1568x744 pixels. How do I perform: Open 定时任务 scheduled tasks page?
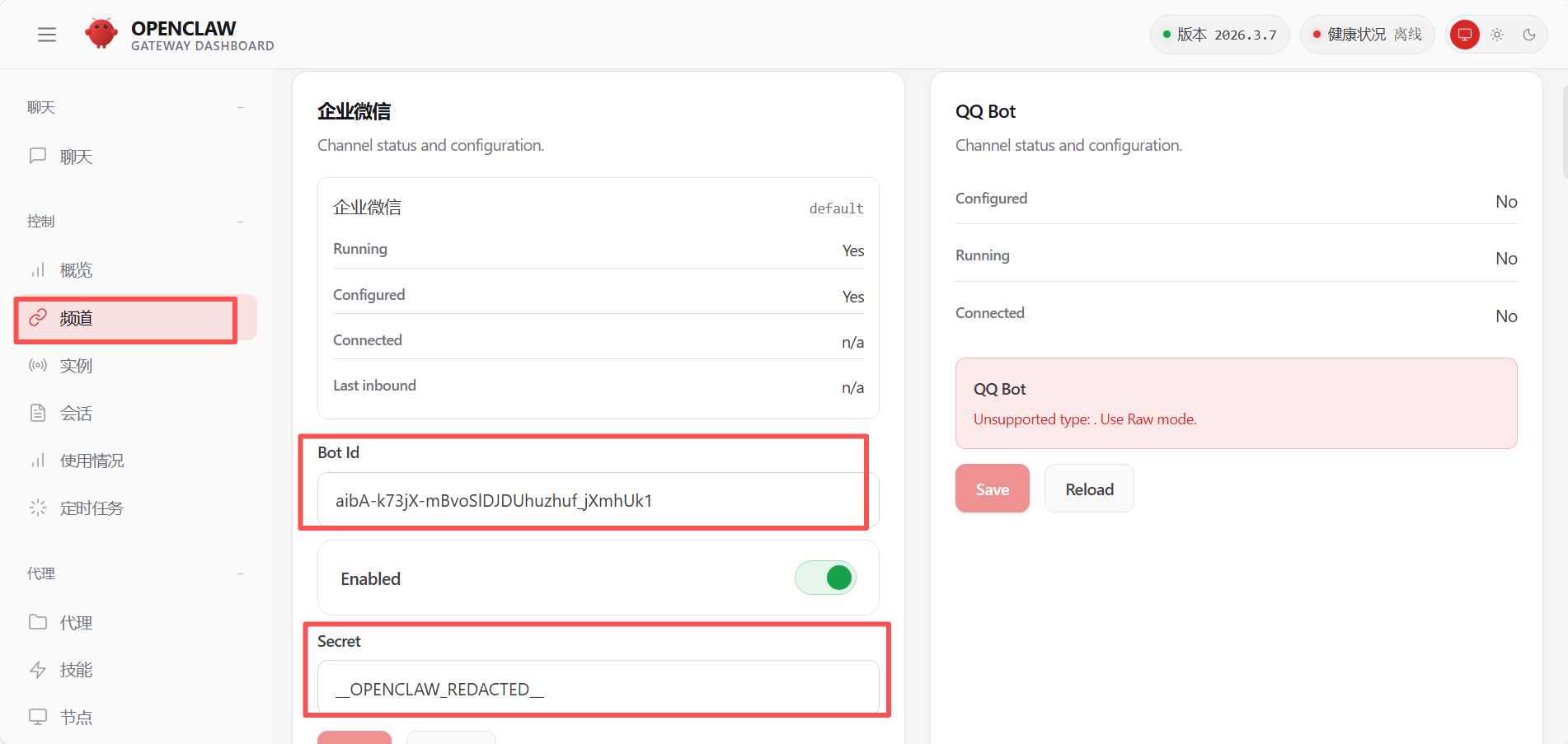click(91, 508)
